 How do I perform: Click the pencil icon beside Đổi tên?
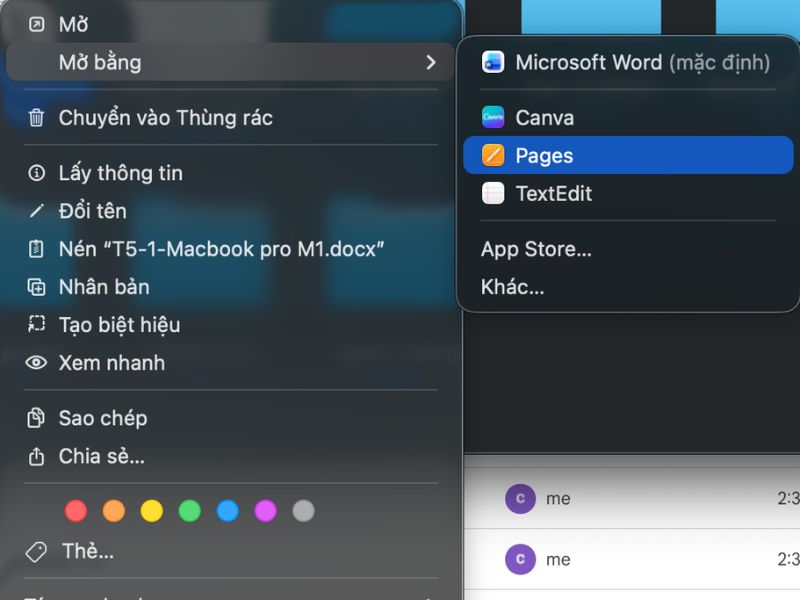pos(36,211)
